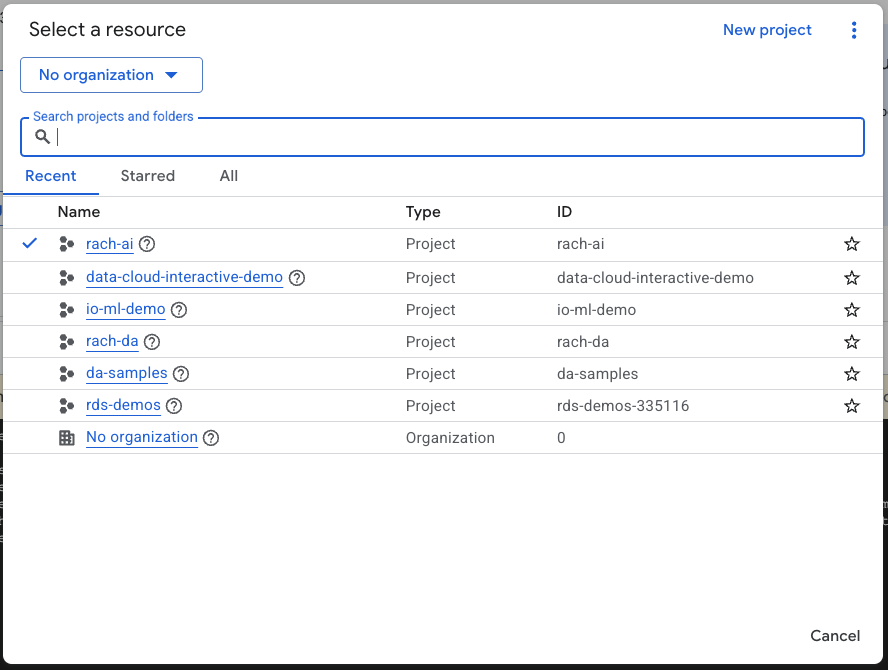Click the help icon beside No organization row
888x670 pixels.
click(x=210, y=437)
